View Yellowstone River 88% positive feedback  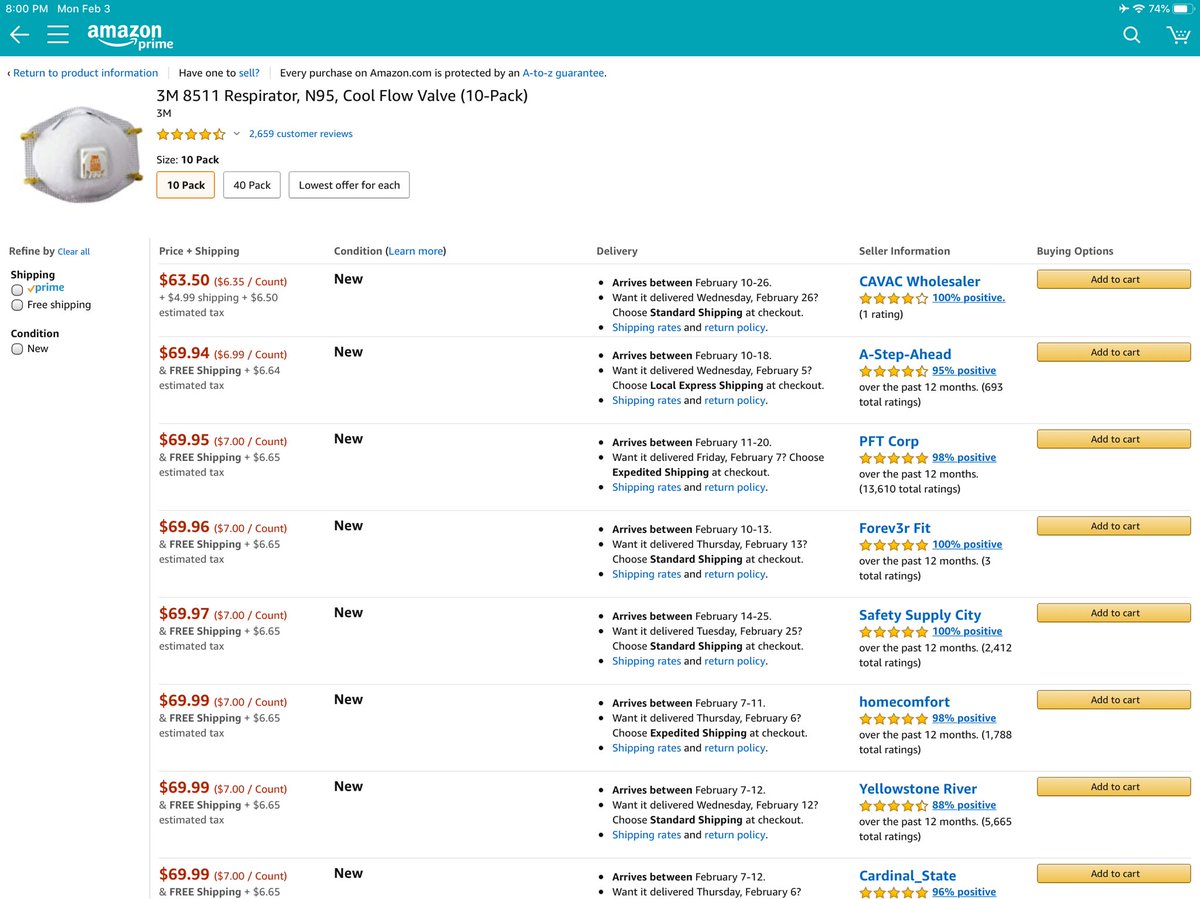pos(964,806)
